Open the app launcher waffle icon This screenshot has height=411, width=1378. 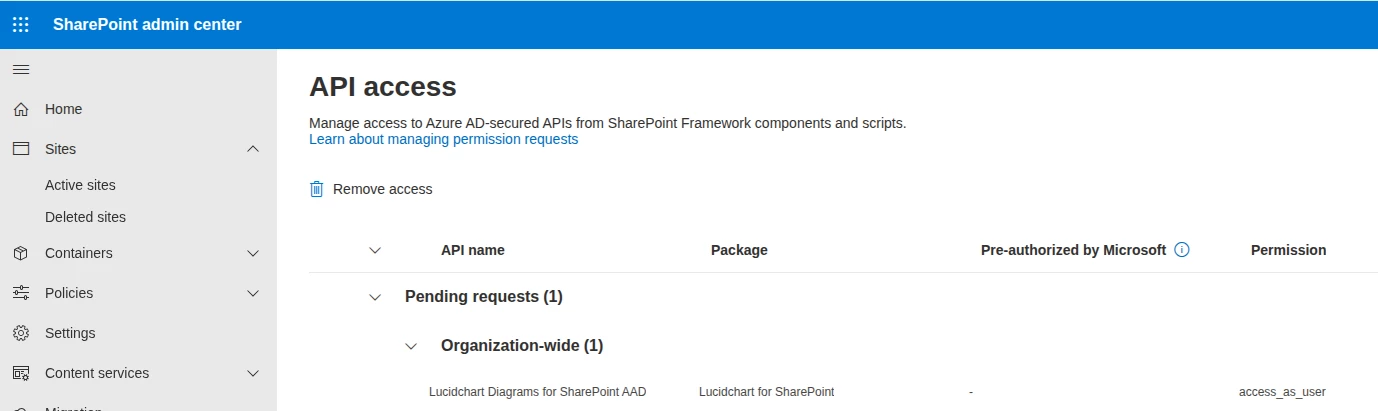21,24
